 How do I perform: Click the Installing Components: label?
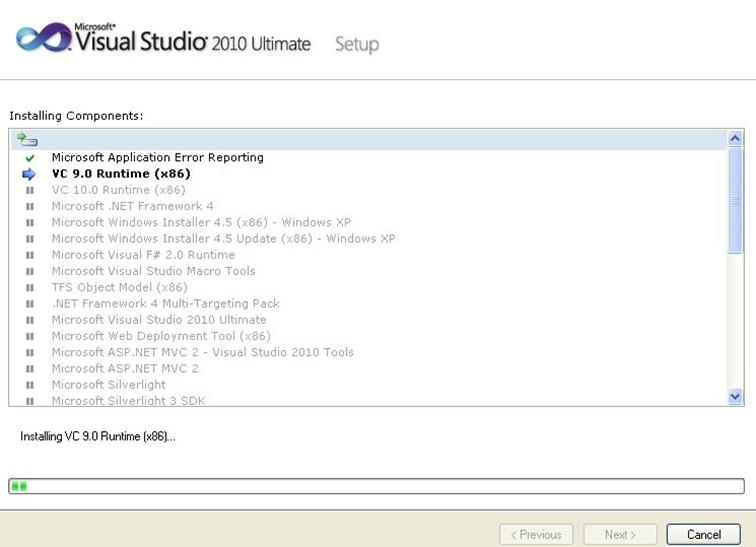click(x=76, y=116)
